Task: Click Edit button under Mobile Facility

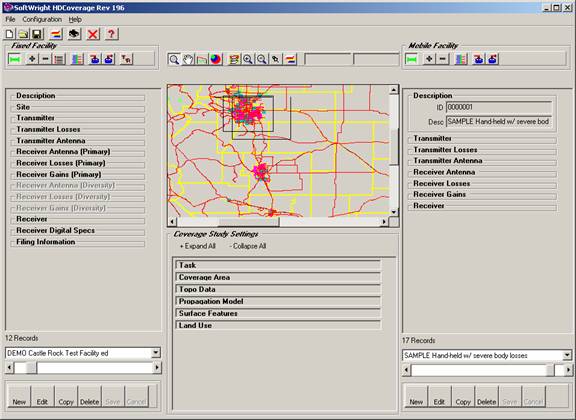Action: (x=439, y=397)
